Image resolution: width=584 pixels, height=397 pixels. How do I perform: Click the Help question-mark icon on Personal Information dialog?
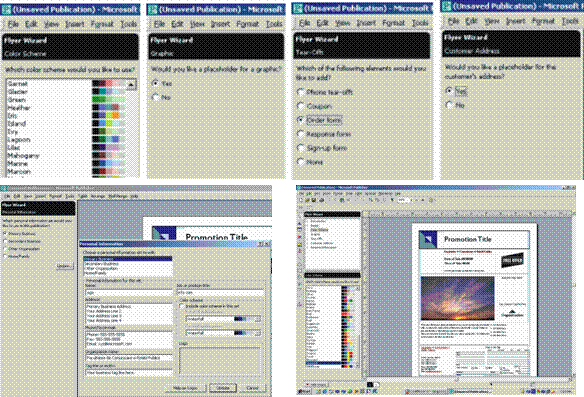261,244
